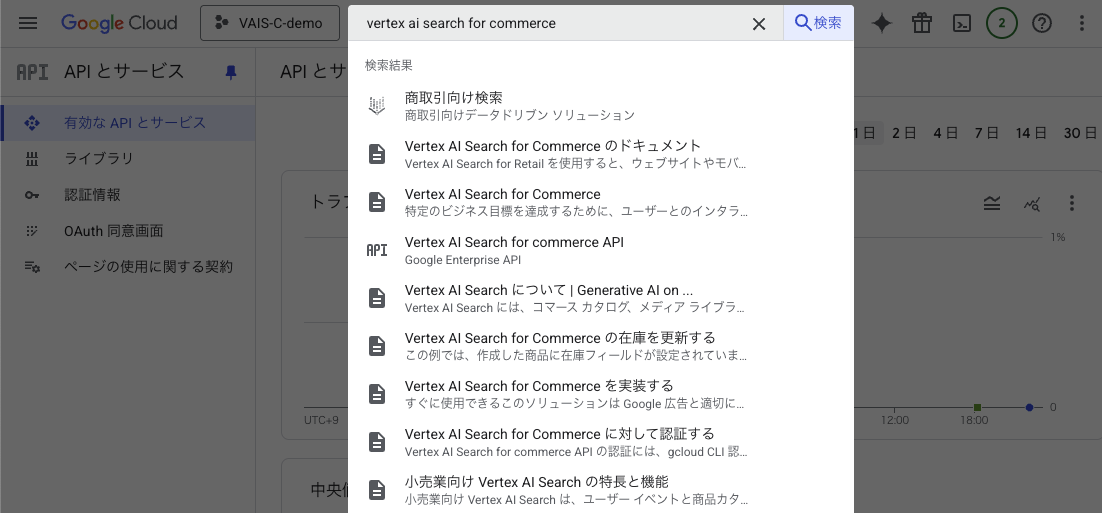
Task: Click the Google Cloud logo
Action: pyautogui.click(x=119, y=23)
